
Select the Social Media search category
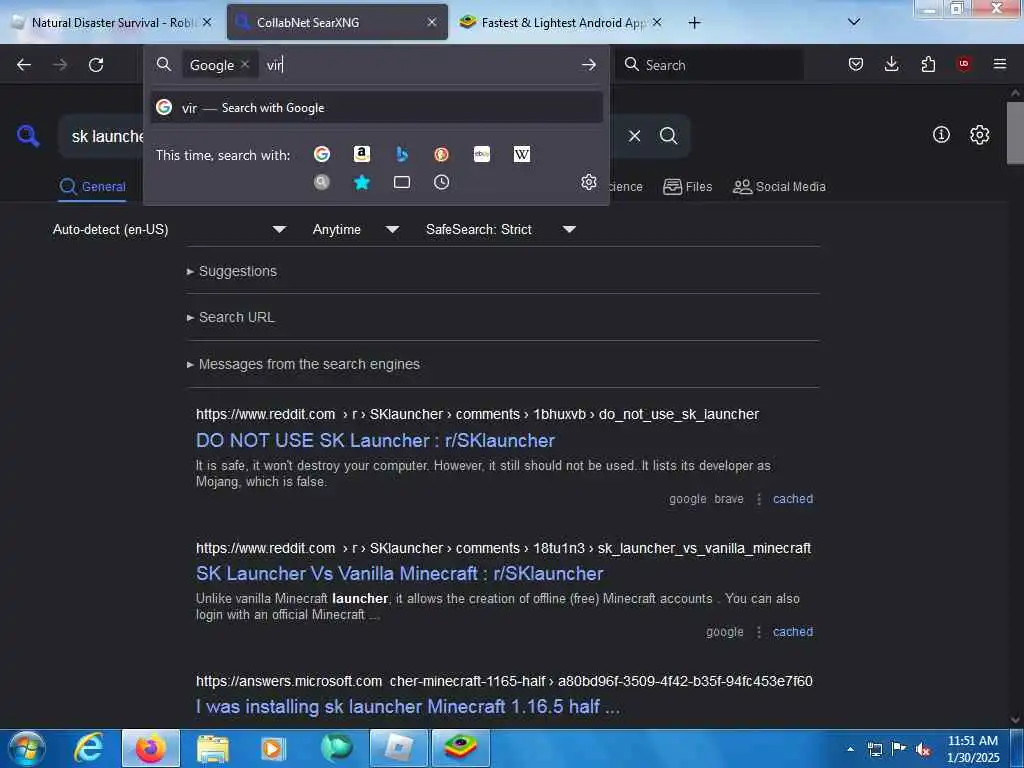tap(779, 187)
